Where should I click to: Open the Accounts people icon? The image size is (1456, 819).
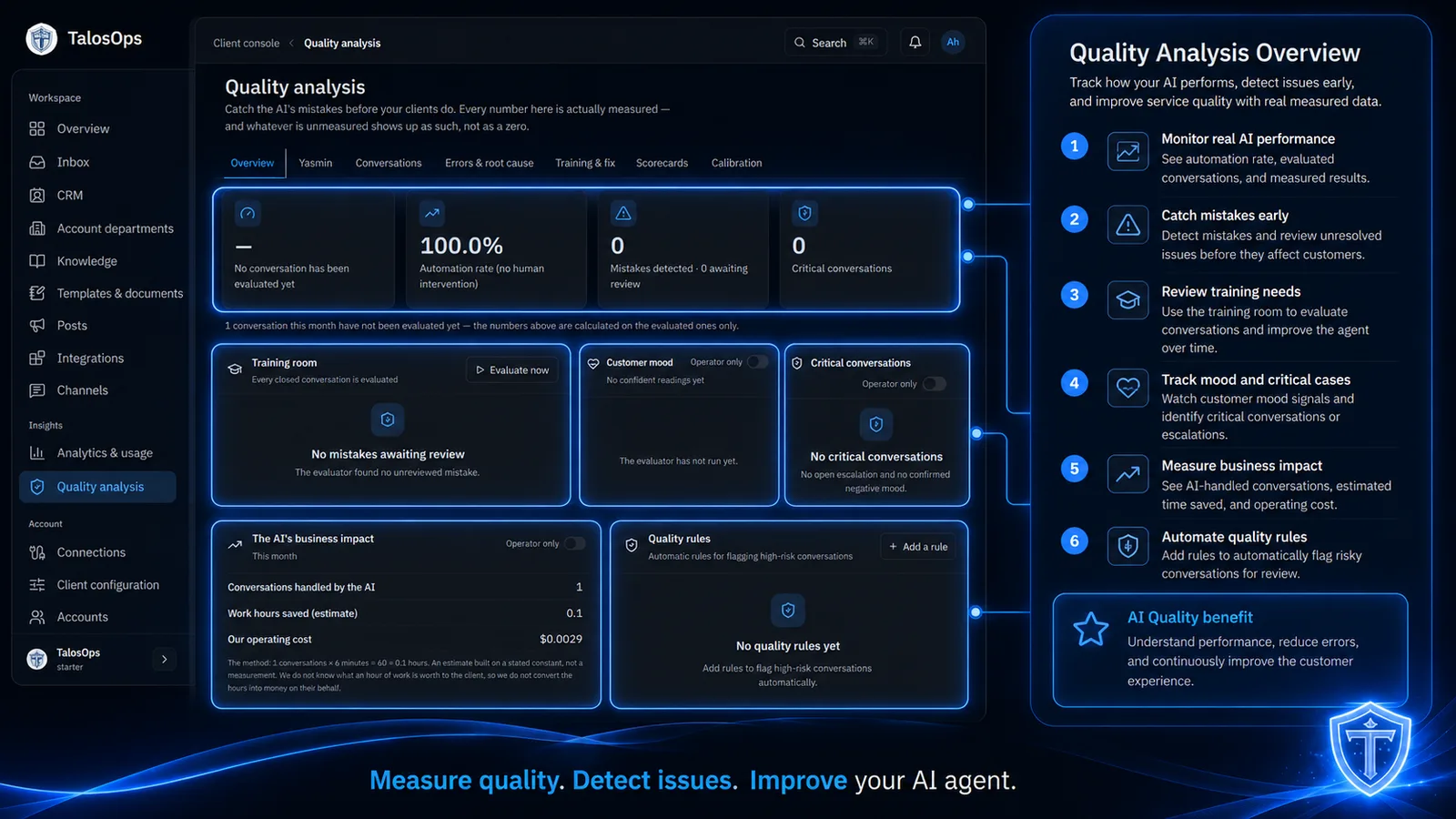pos(37,617)
